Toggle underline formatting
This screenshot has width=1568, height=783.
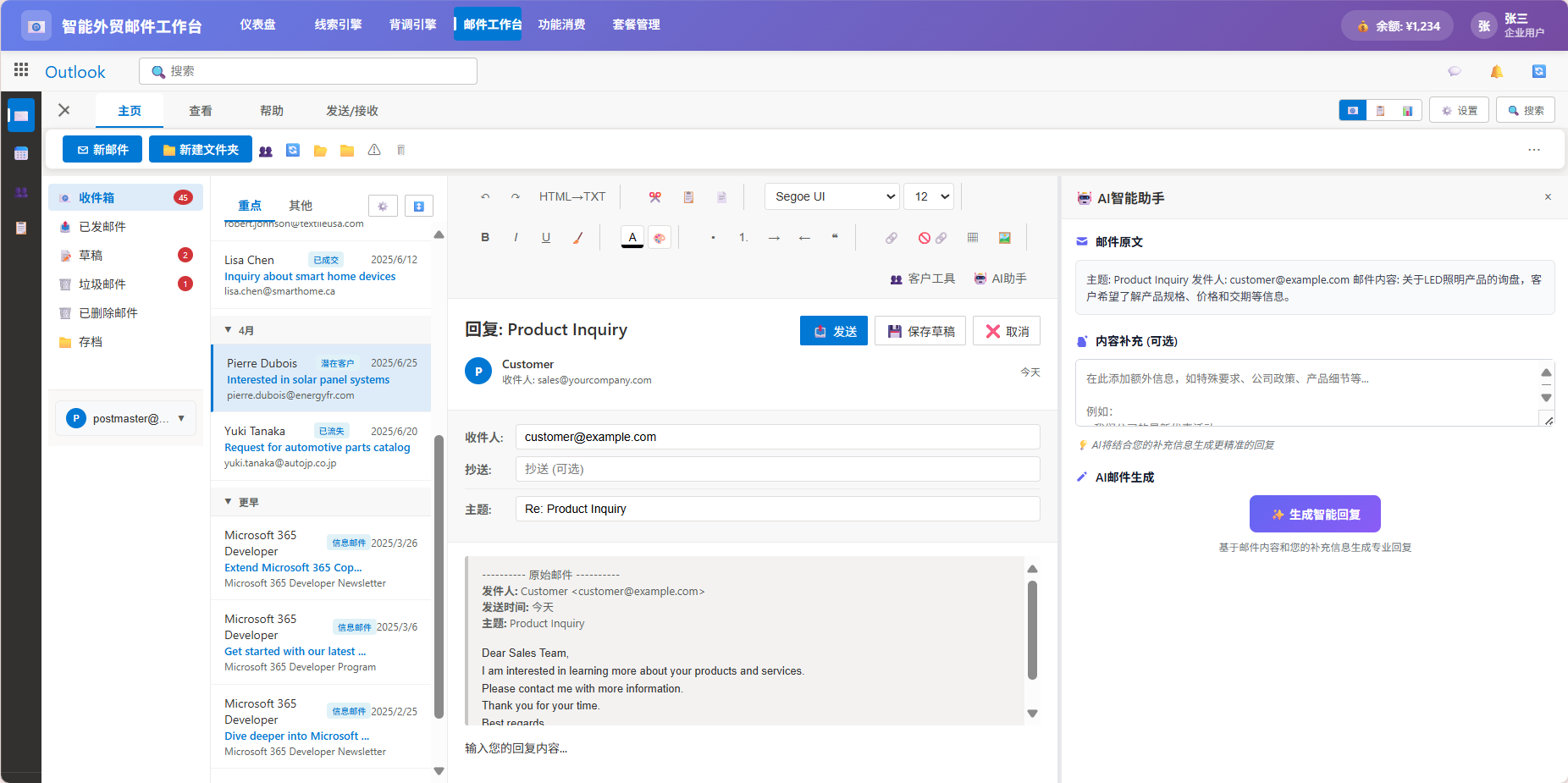pyautogui.click(x=546, y=238)
